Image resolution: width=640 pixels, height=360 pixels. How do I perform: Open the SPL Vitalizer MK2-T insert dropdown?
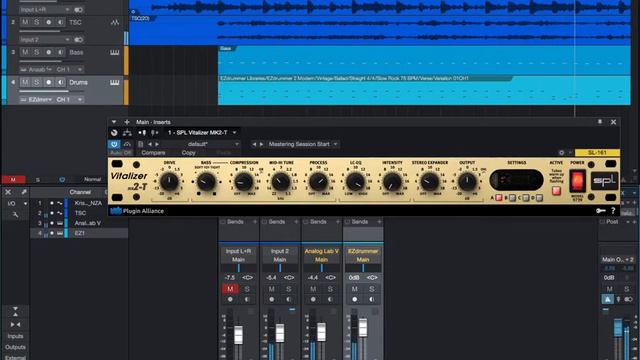click(x=202, y=133)
